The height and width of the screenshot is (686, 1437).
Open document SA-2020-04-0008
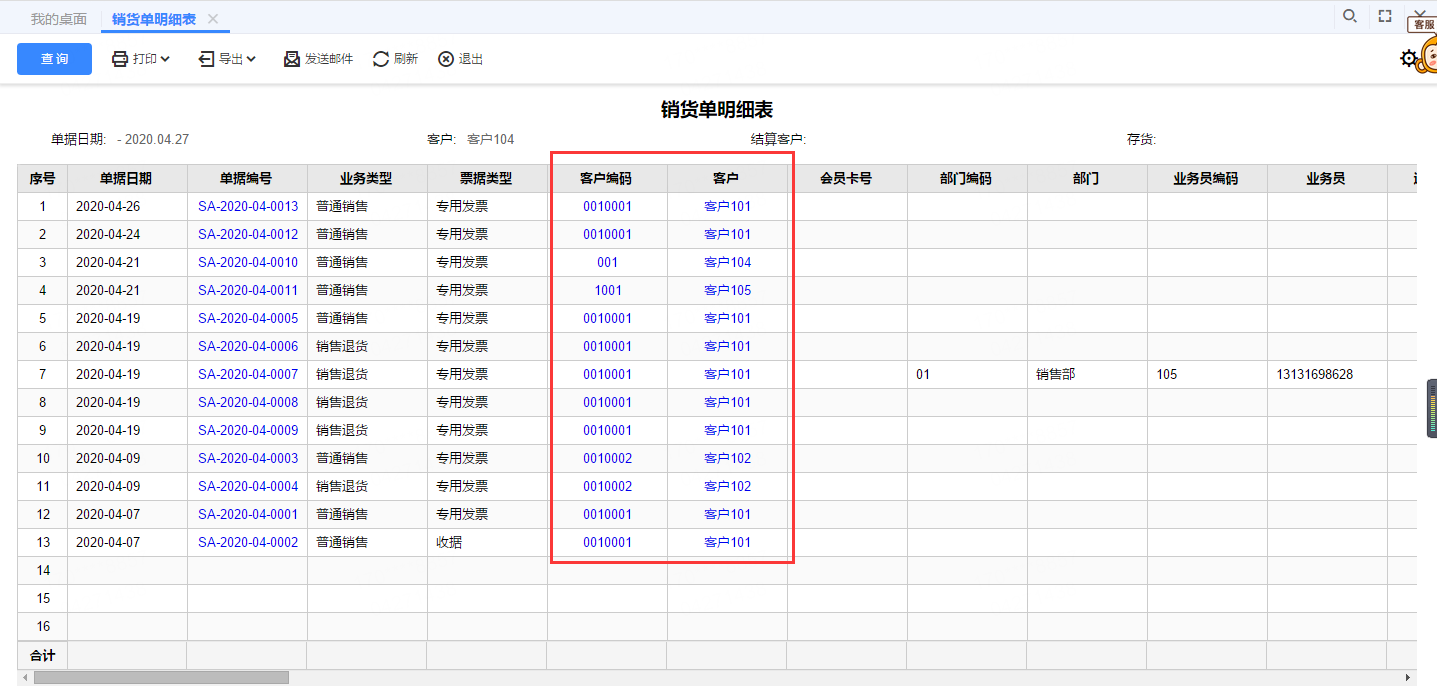248,403
